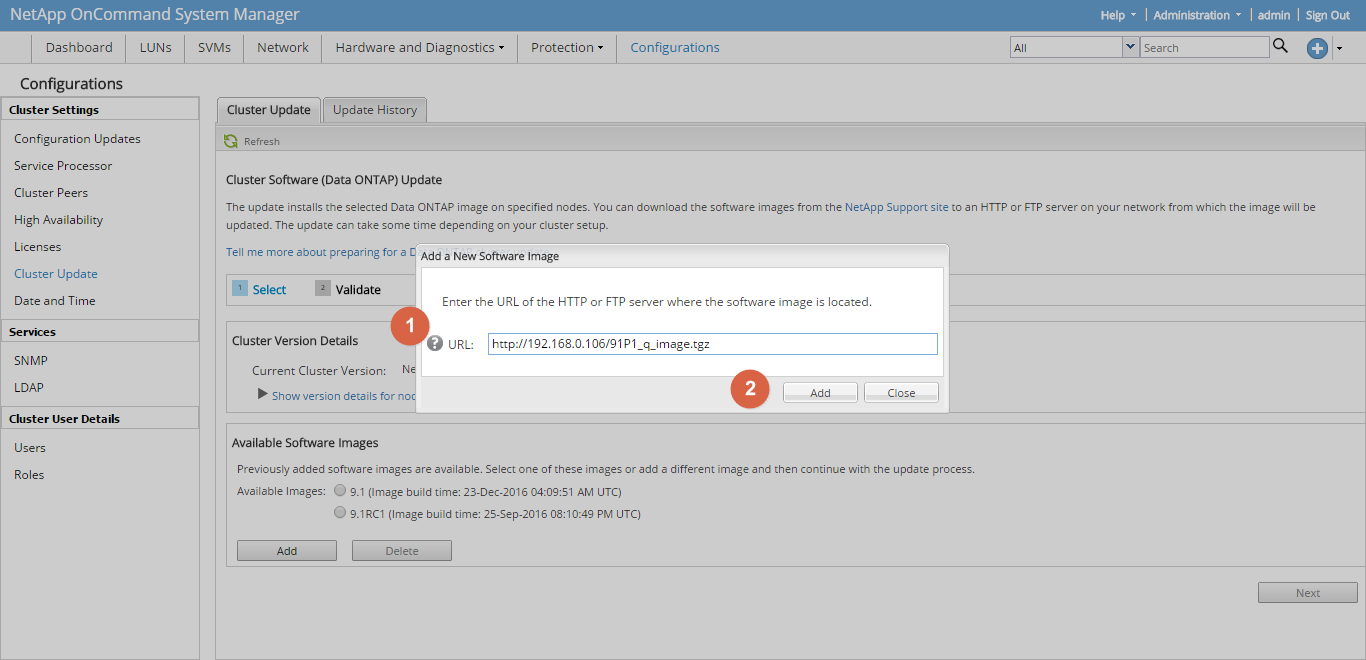
Task: Select Cluster Update in sidebar
Action: point(56,274)
